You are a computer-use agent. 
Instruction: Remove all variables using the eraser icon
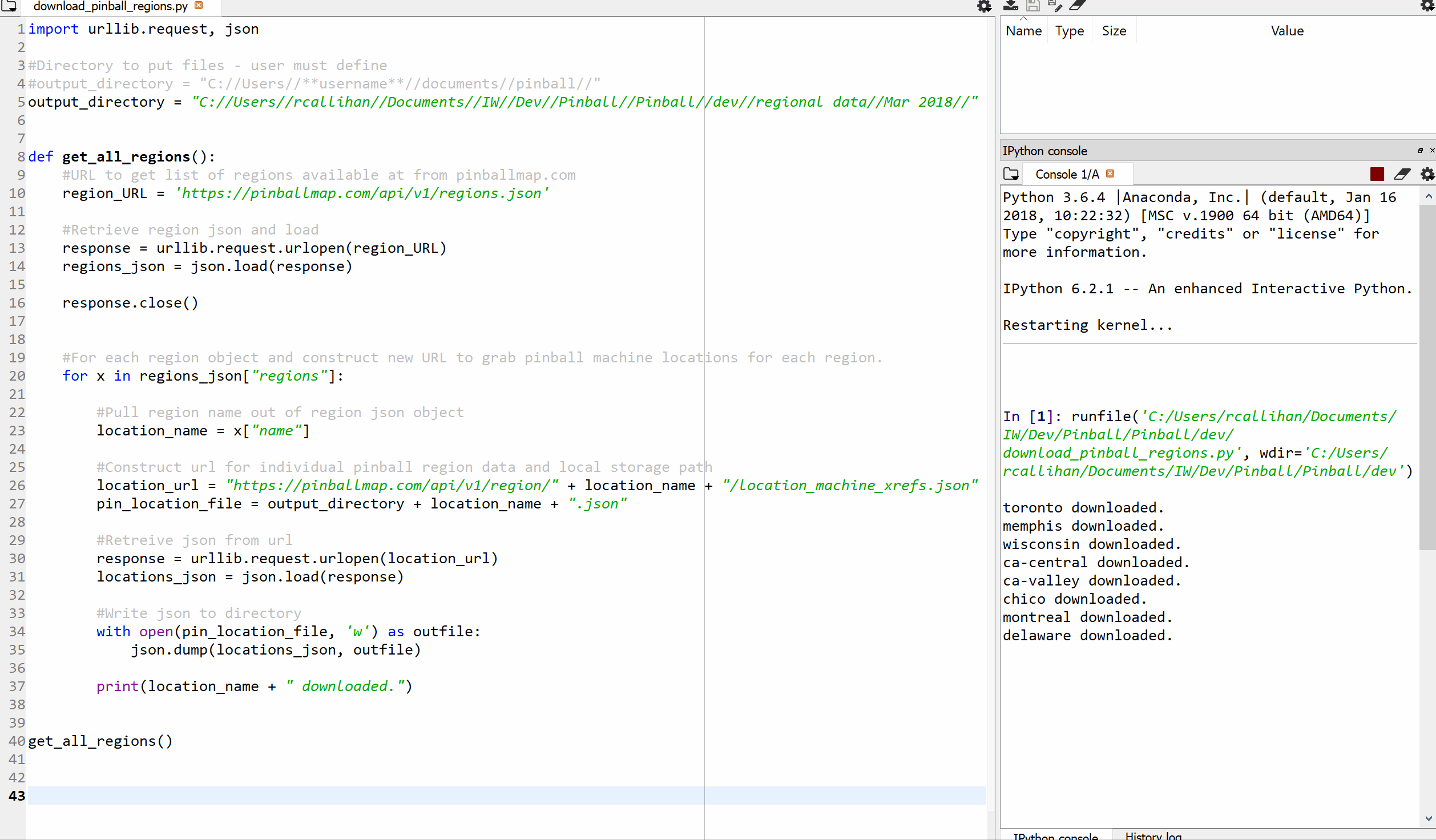pos(1079,6)
